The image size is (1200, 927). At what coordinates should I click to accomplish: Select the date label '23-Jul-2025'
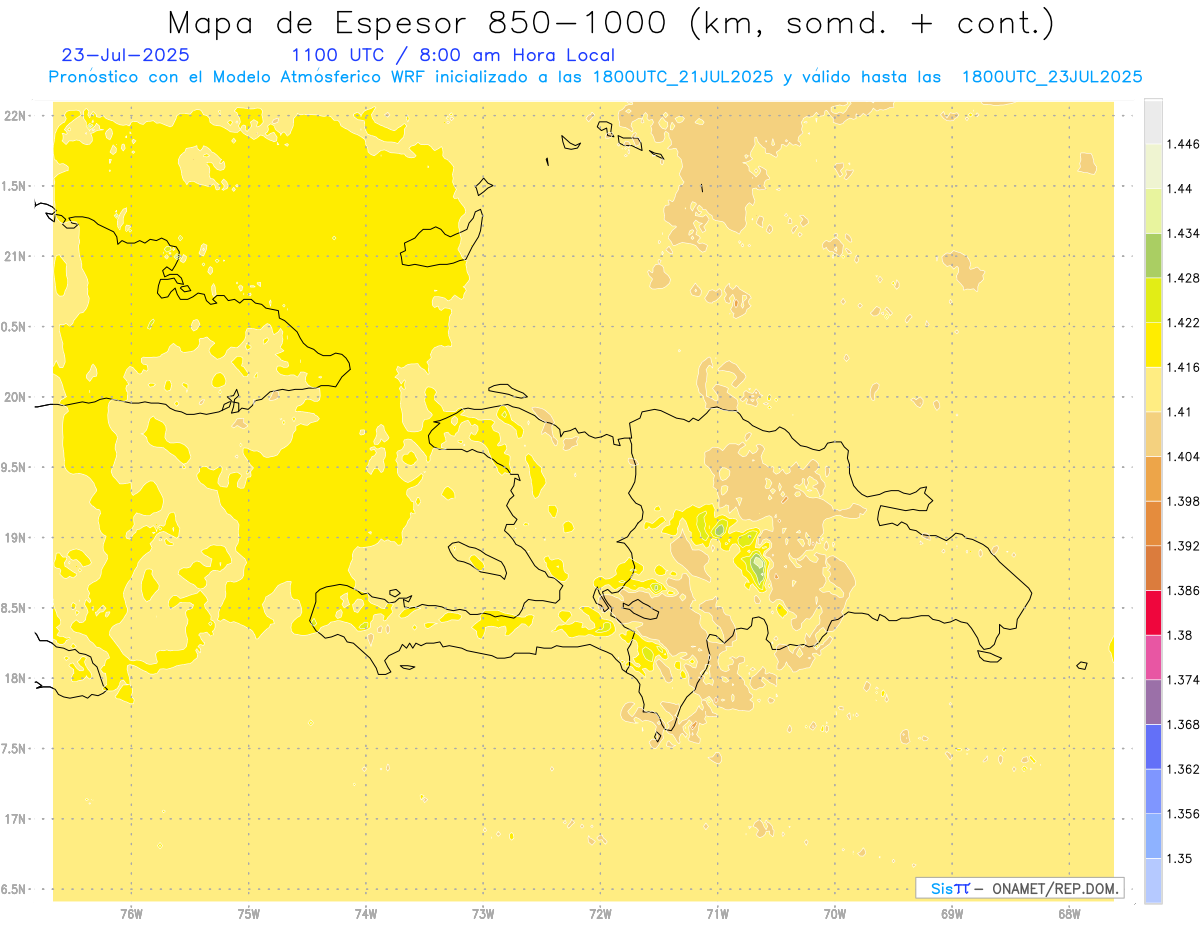125,55
